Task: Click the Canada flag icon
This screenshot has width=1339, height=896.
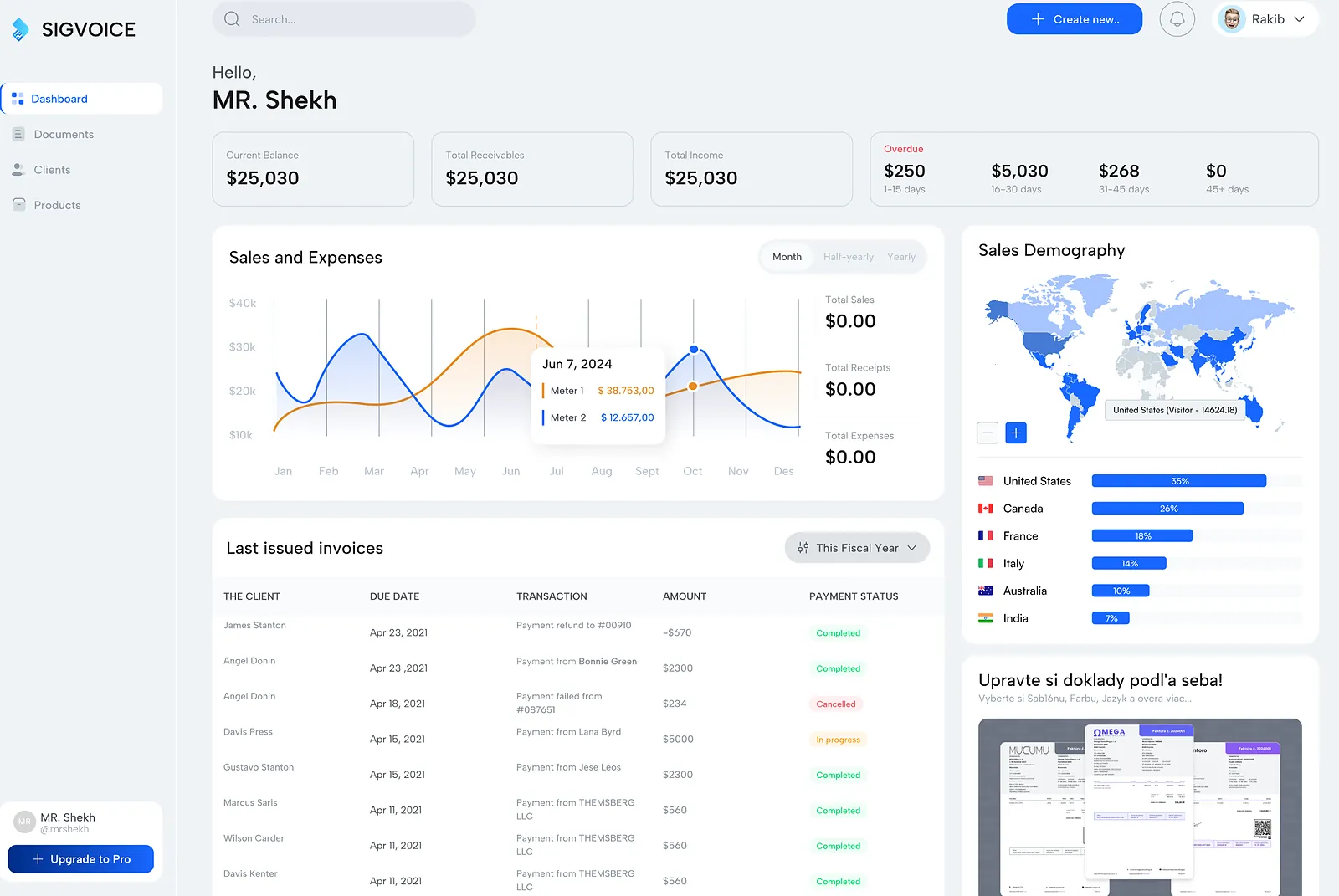Action: point(986,509)
